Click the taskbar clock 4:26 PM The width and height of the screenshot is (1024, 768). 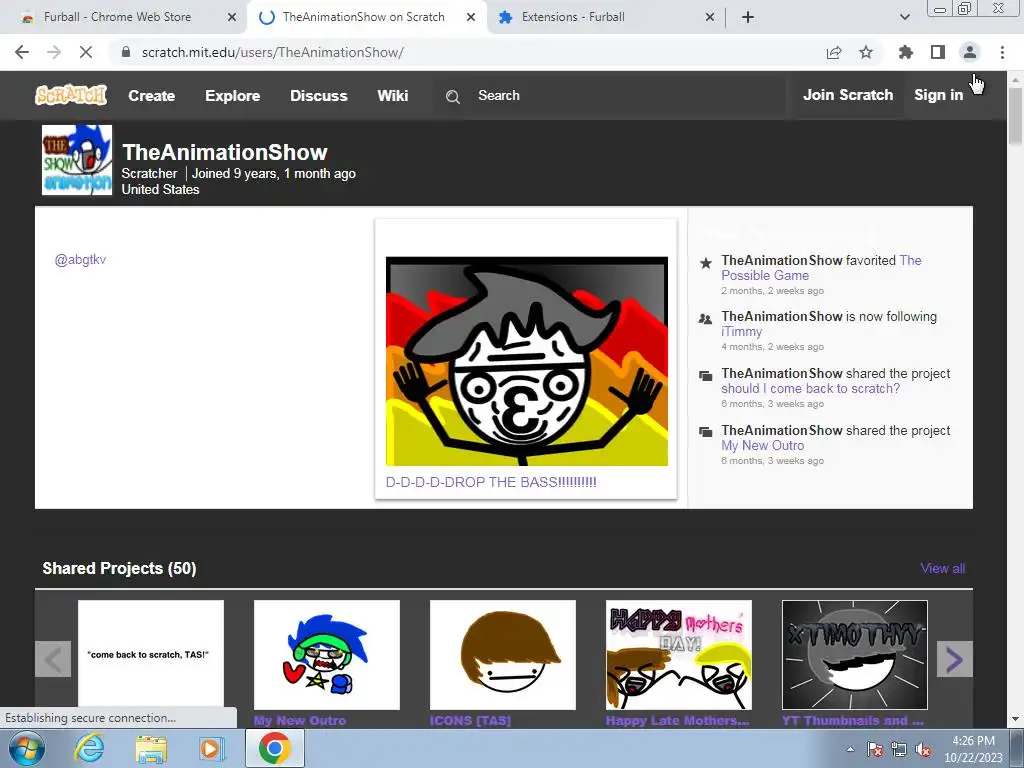tap(973, 741)
